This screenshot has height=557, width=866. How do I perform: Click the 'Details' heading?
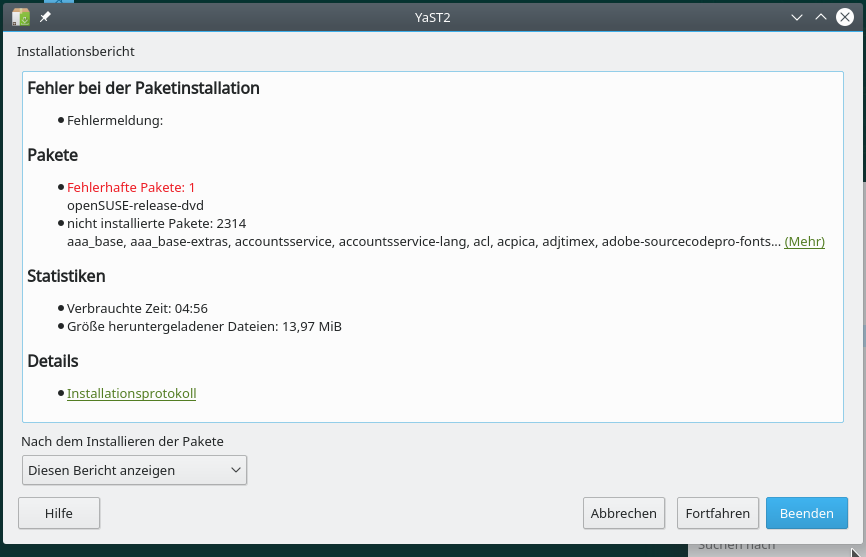pyautogui.click(x=53, y=361)
